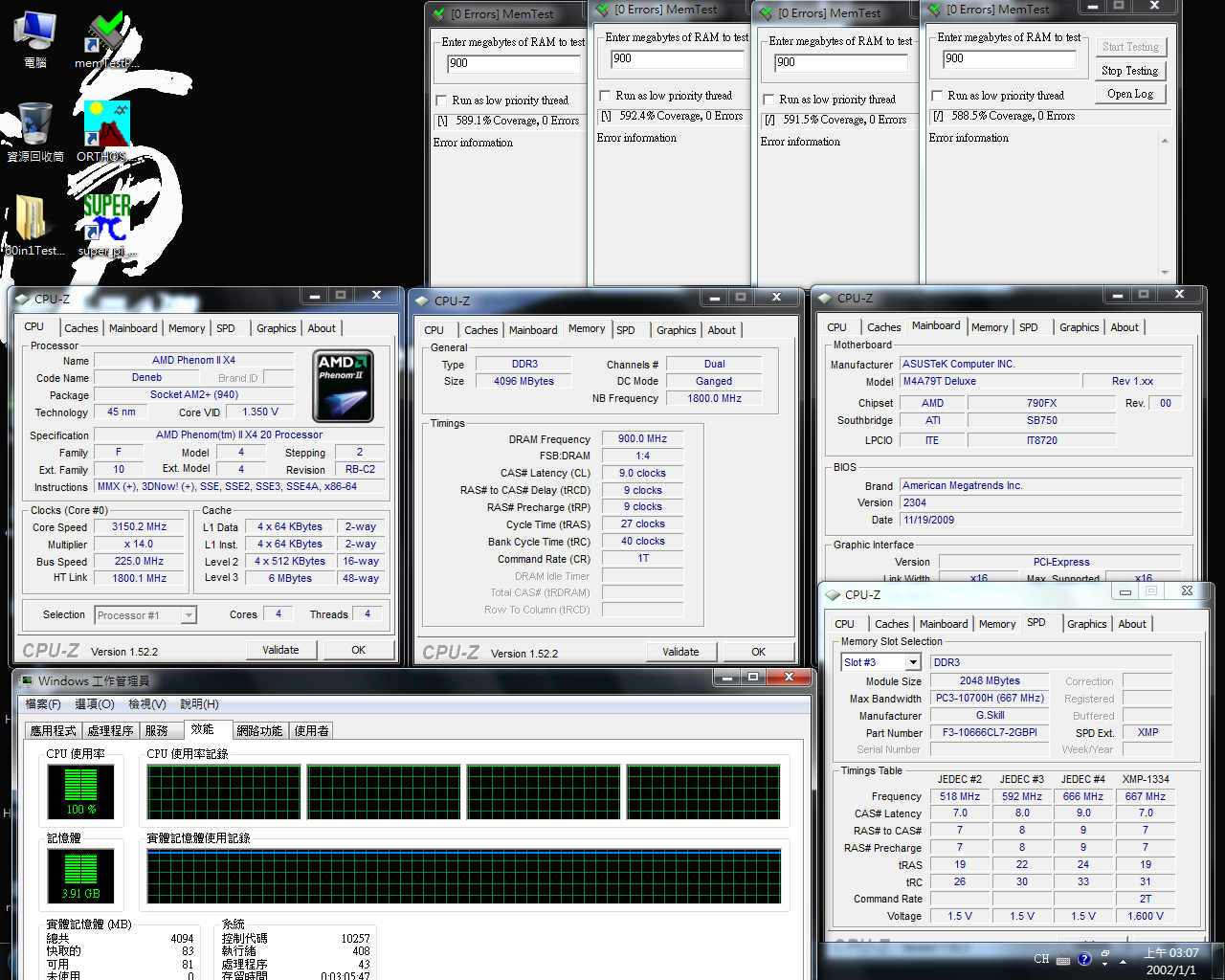Open the Slot #3 memory slot dropdown

(913, 662)
